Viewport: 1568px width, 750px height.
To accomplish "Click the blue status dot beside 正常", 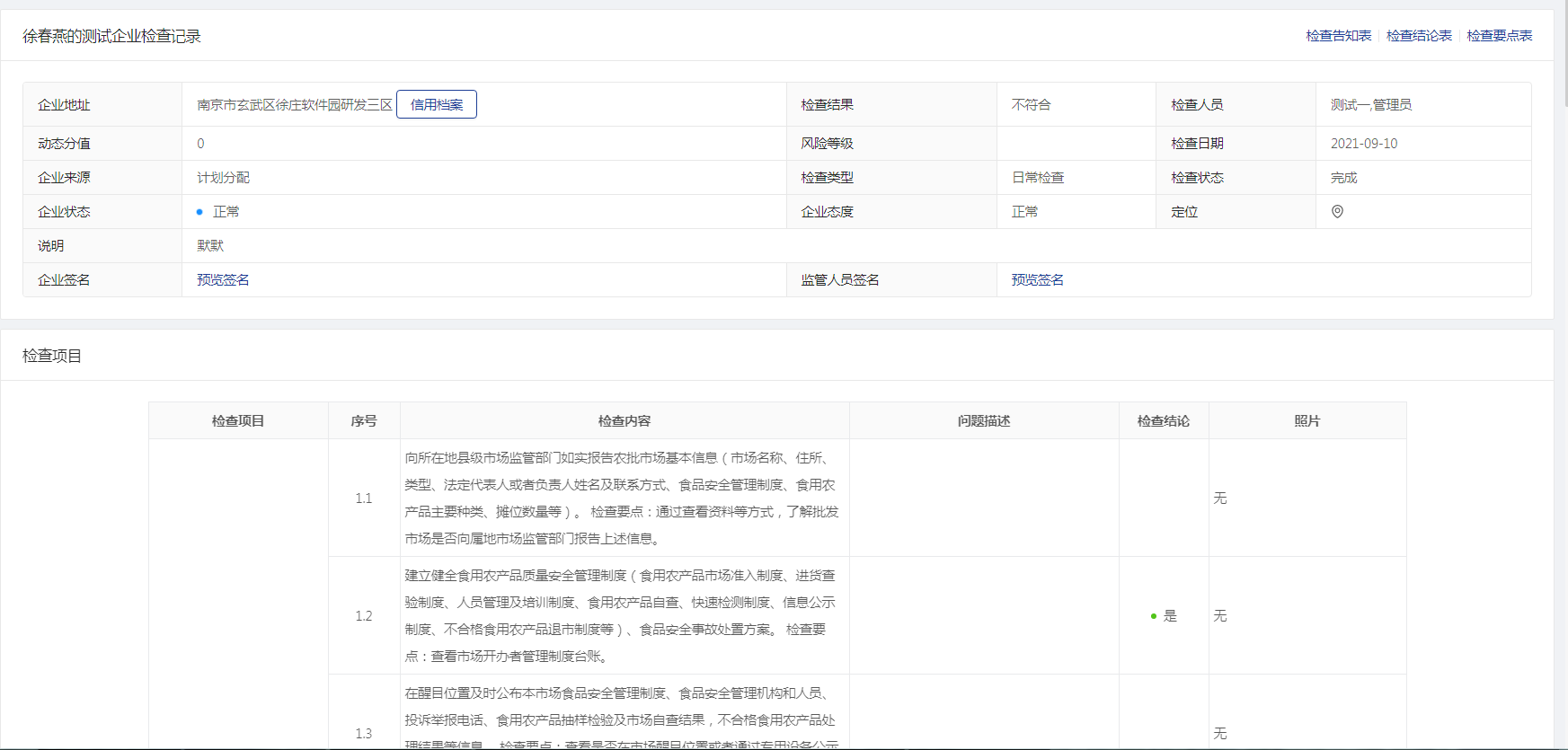I will click(x=199, y=212).
